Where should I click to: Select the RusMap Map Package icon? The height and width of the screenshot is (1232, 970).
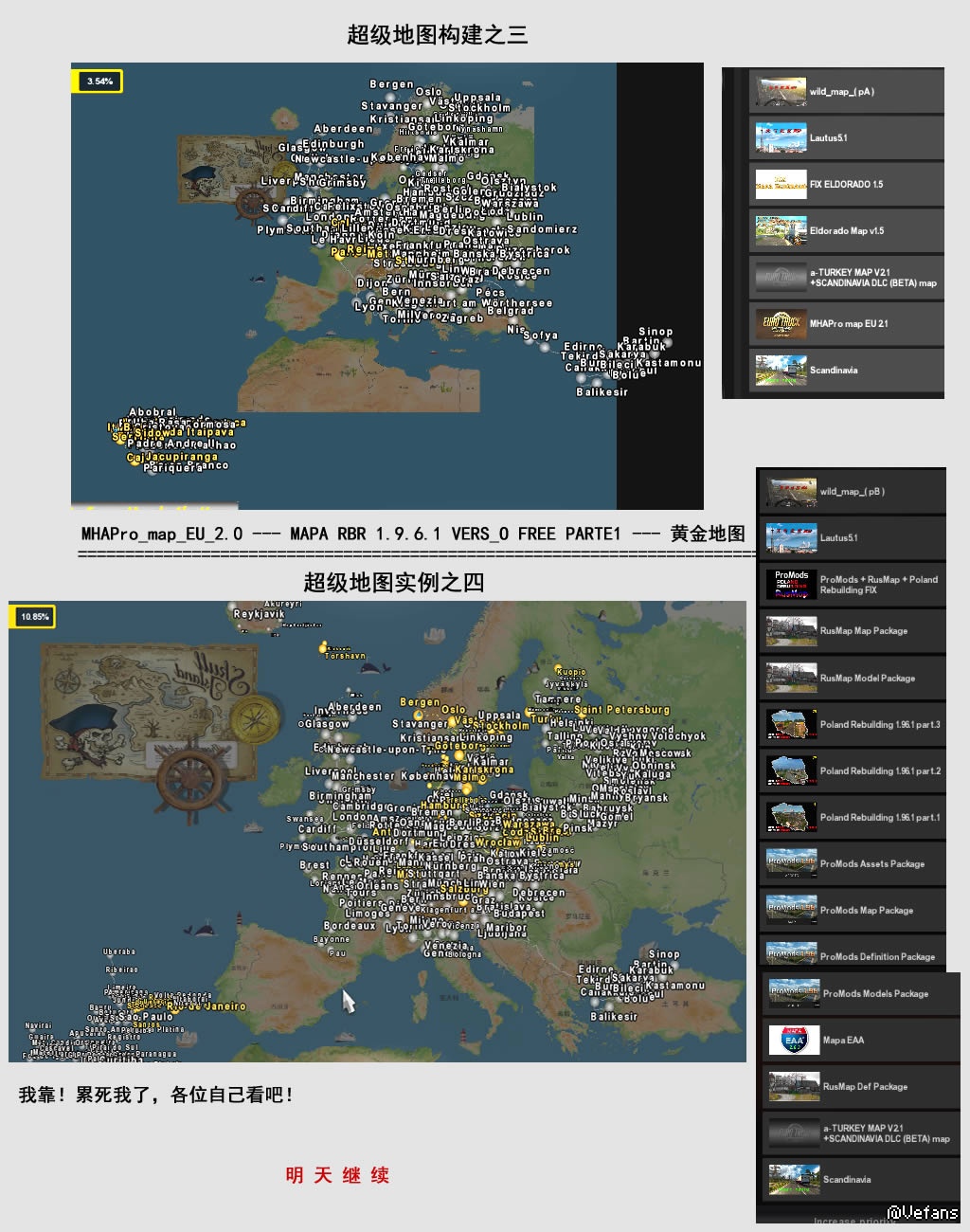(791, 630)
